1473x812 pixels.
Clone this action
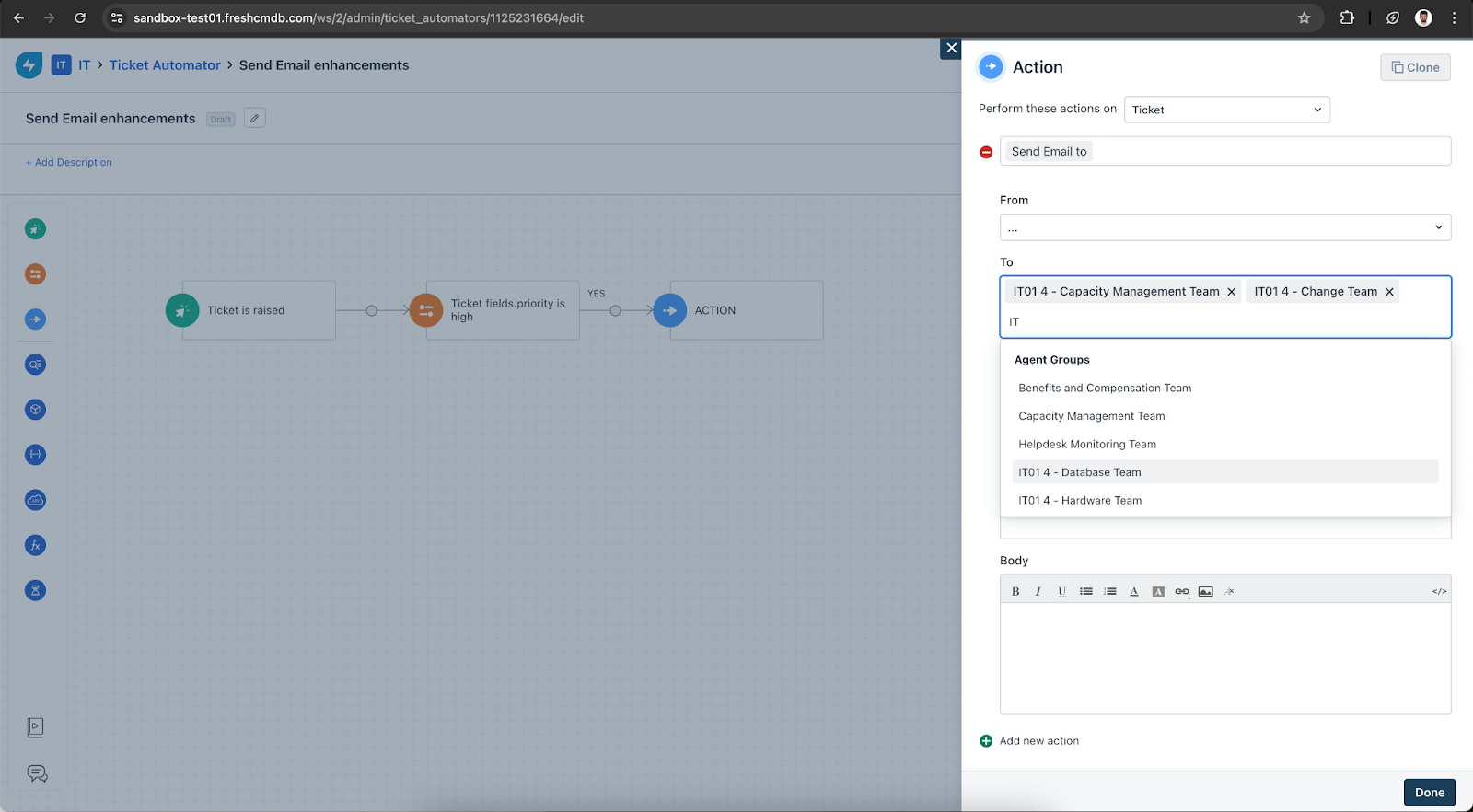tap(1415, 67)
